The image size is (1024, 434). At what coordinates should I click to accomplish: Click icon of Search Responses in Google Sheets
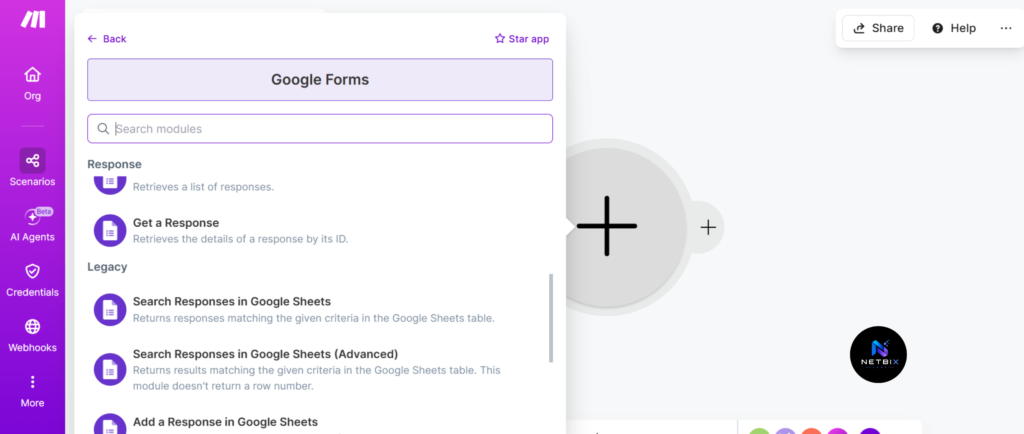pos(110,309)
